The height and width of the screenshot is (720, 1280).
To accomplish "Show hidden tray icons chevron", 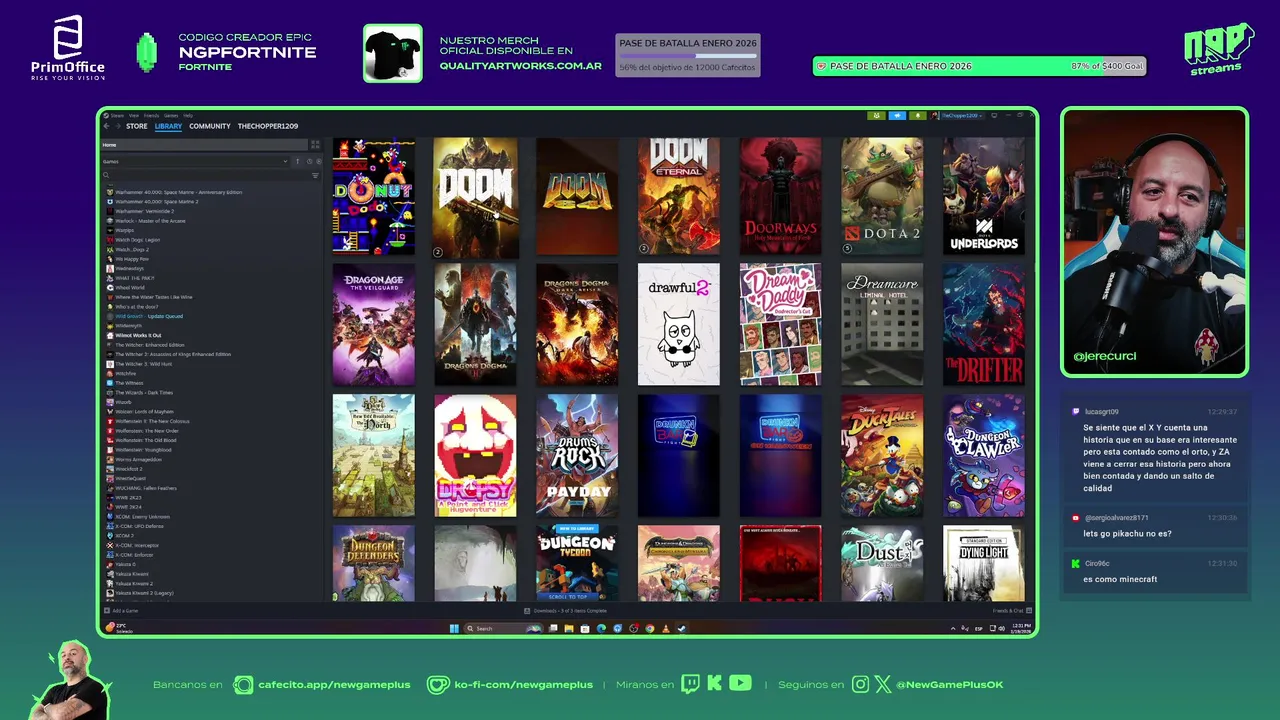I will pyautogui.click(x=953, y=628).
